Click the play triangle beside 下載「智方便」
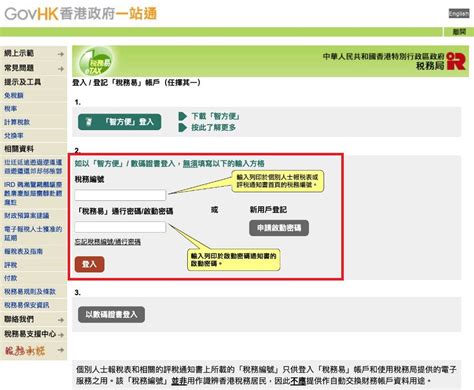 [182, 116]
